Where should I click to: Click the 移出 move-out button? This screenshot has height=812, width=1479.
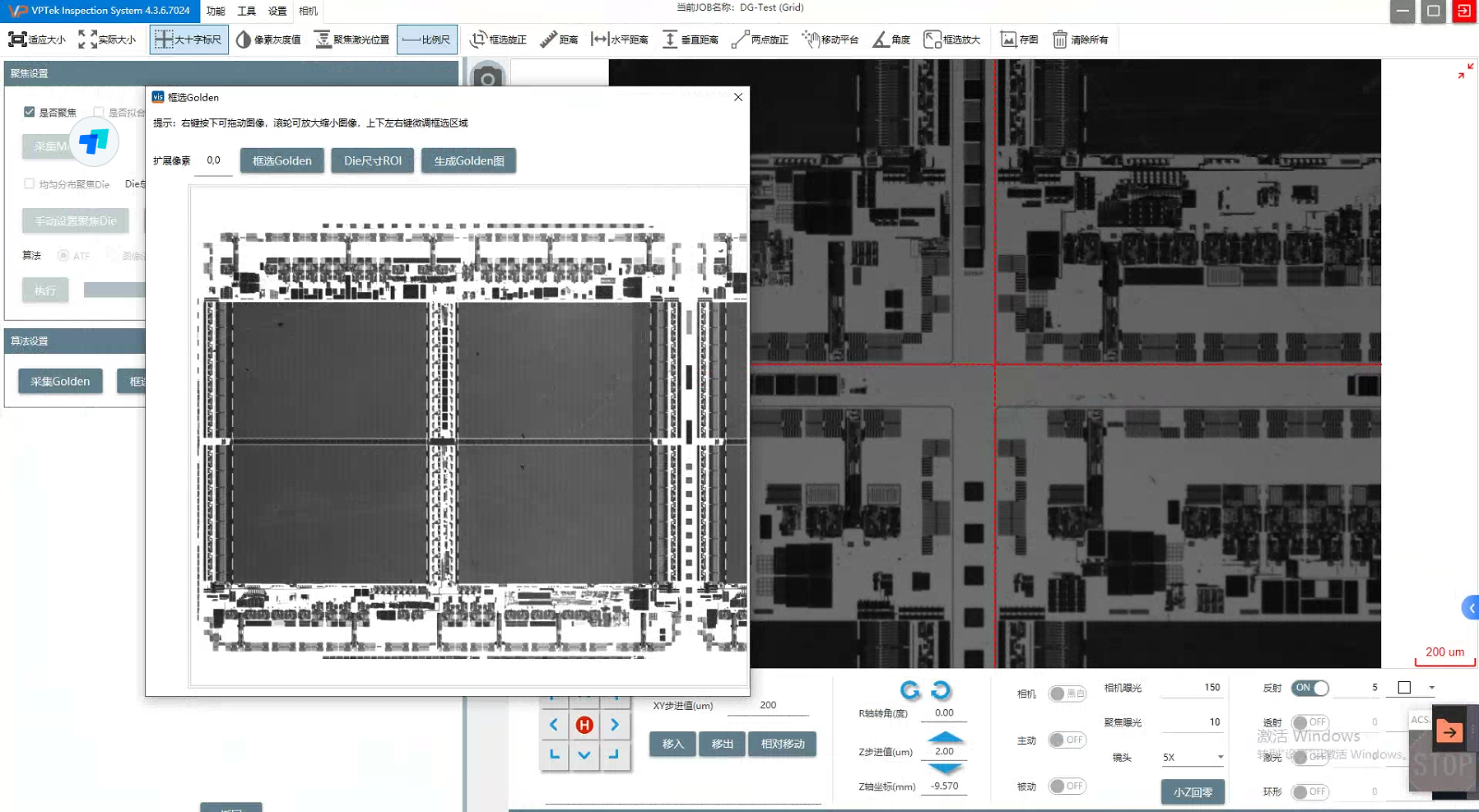click(723, 744)
